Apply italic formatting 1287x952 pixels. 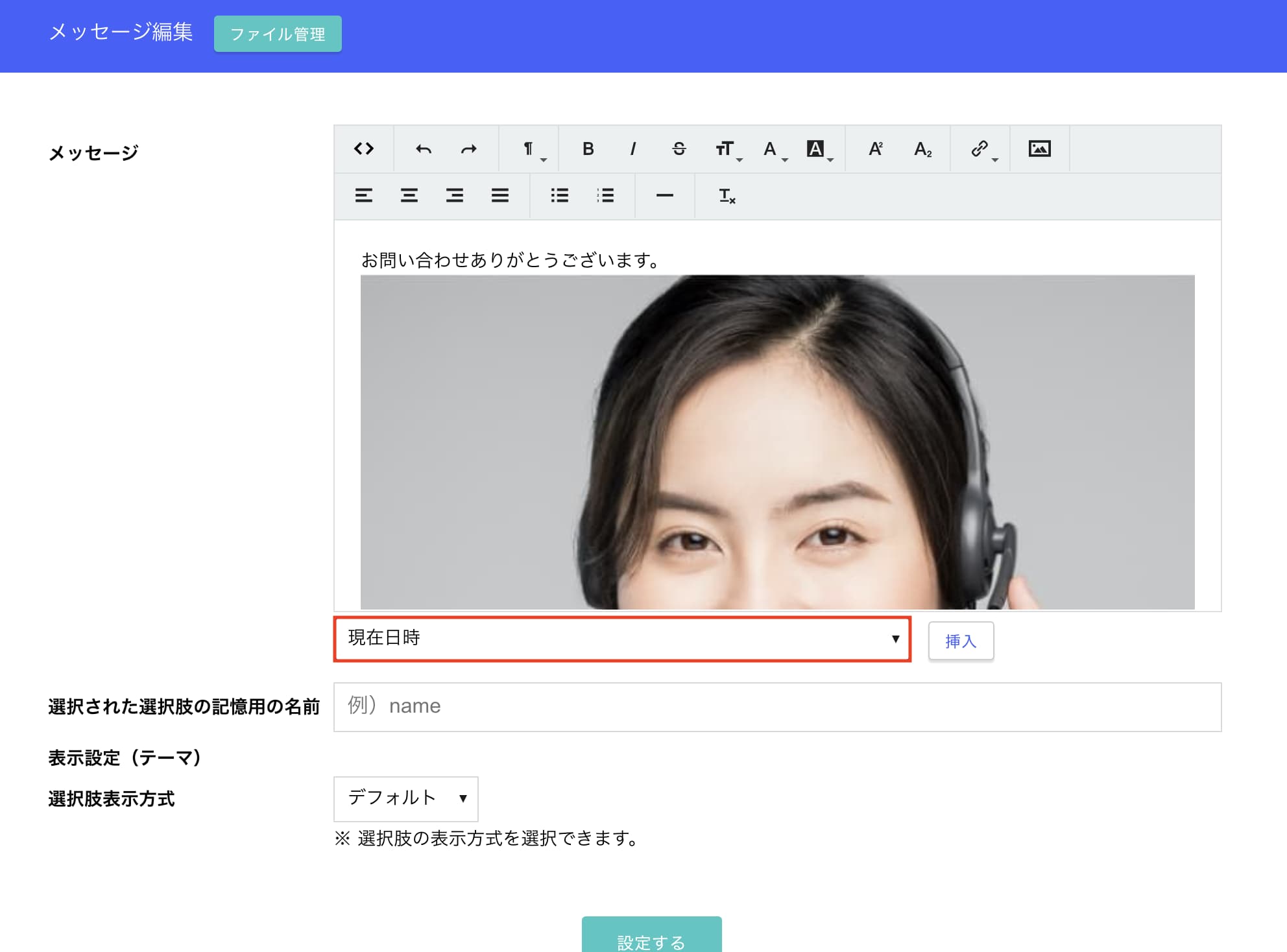[x=633, y=149]
